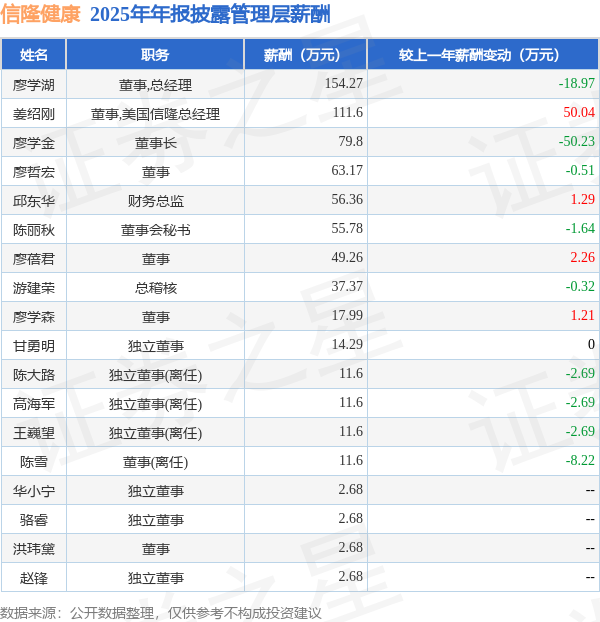Screen dimensions: 600x622
Task: Click the change value -8.22
Action: [x=580, y=461]
